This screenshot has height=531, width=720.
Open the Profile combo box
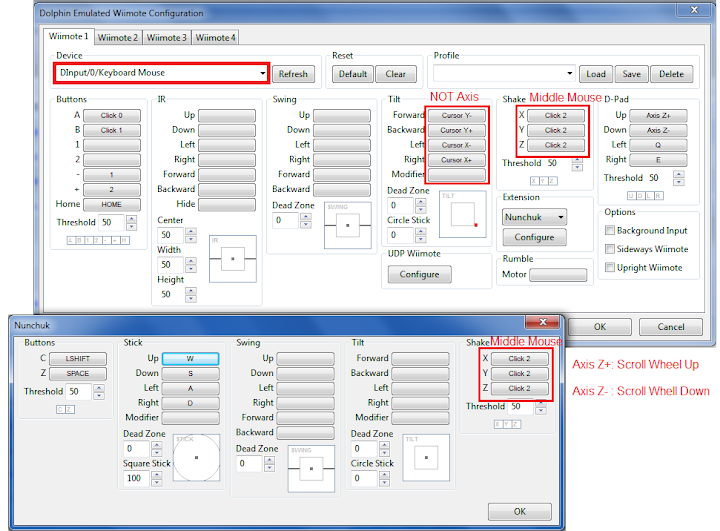tap(504, 73)
